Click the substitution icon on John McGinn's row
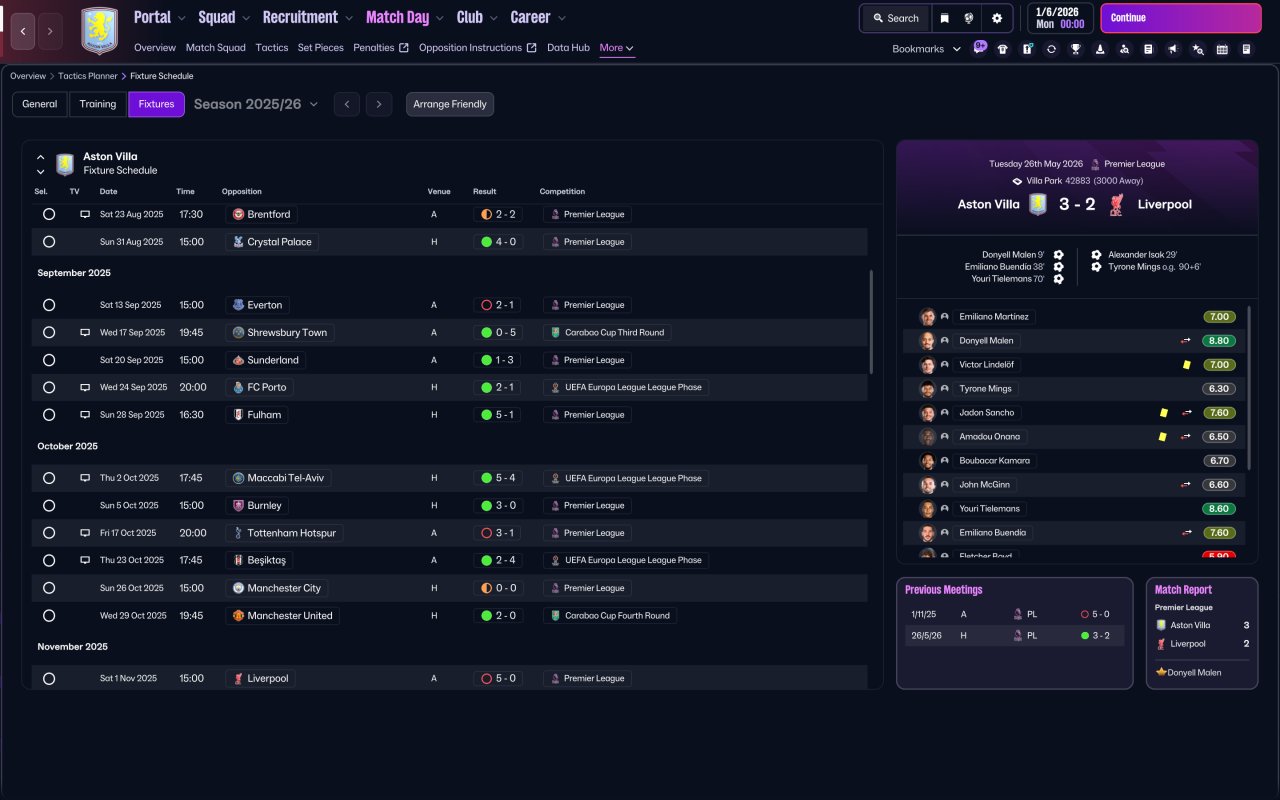This screenshot has width=1280, height=800. pyautogui.click(x=1186, y=485)
